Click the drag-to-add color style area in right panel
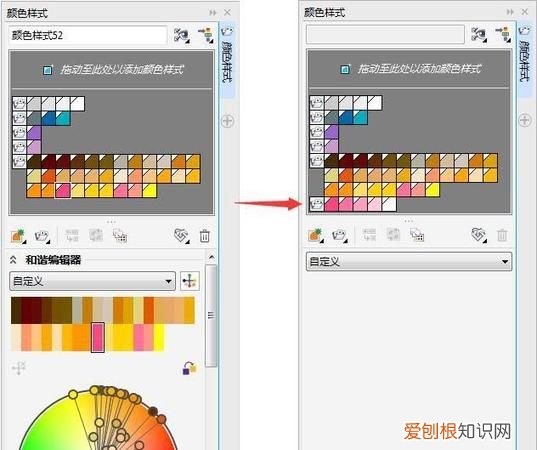The image size is (537, 450). coord(409,69)
